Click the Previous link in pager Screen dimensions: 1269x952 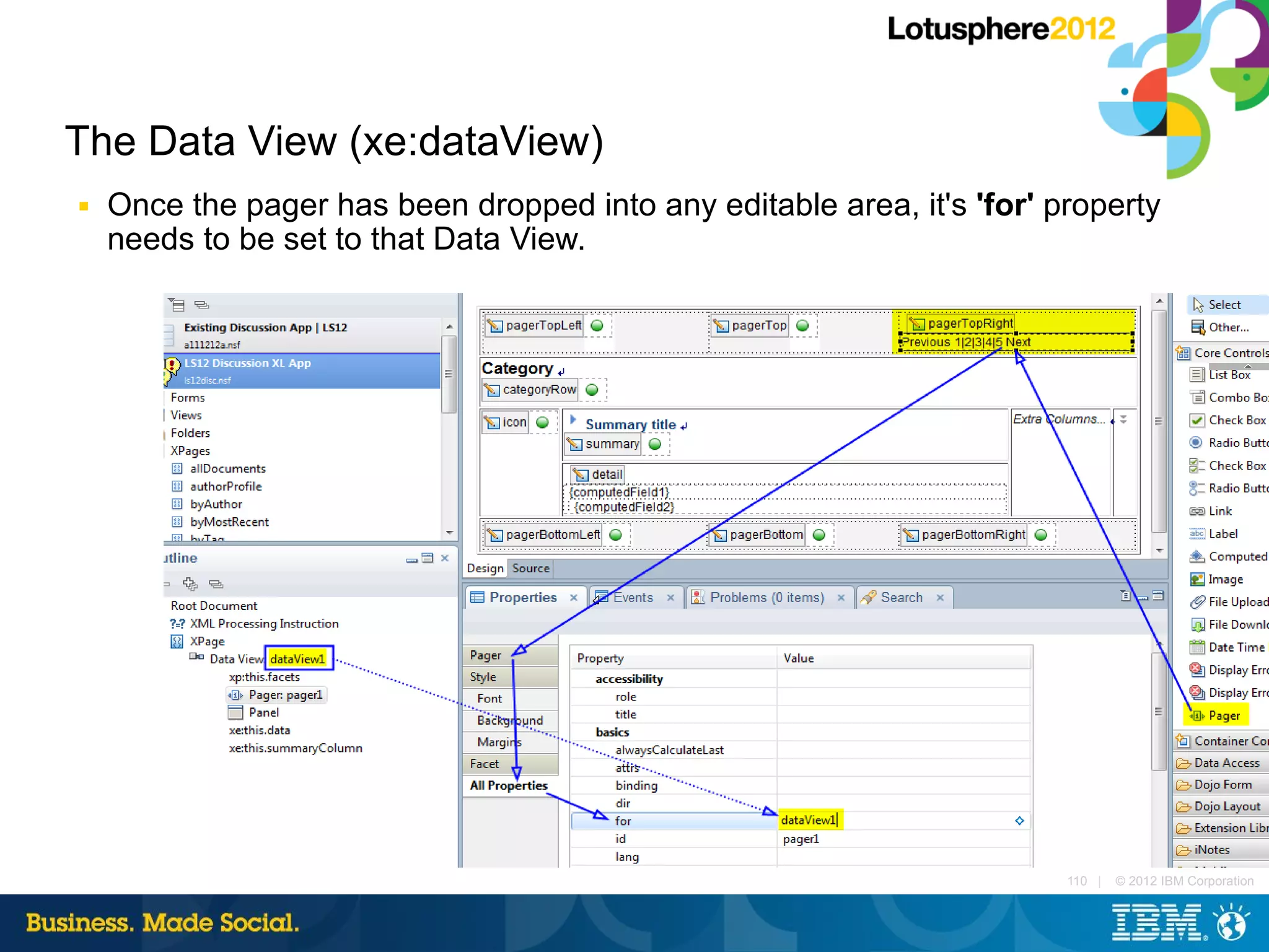tap(926, 342)
